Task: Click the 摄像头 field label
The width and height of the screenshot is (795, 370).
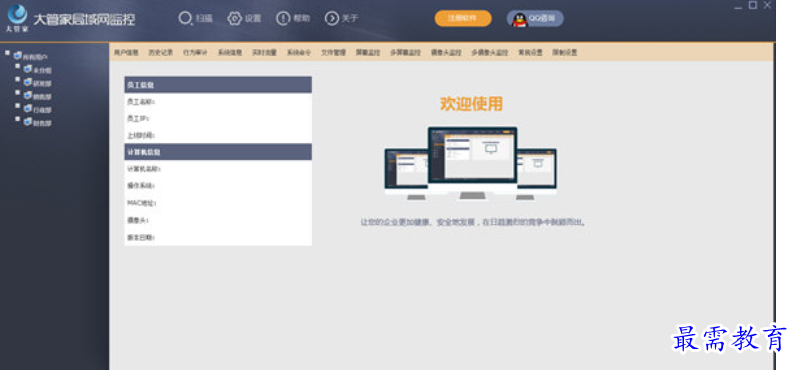Action: click(137, 220)
